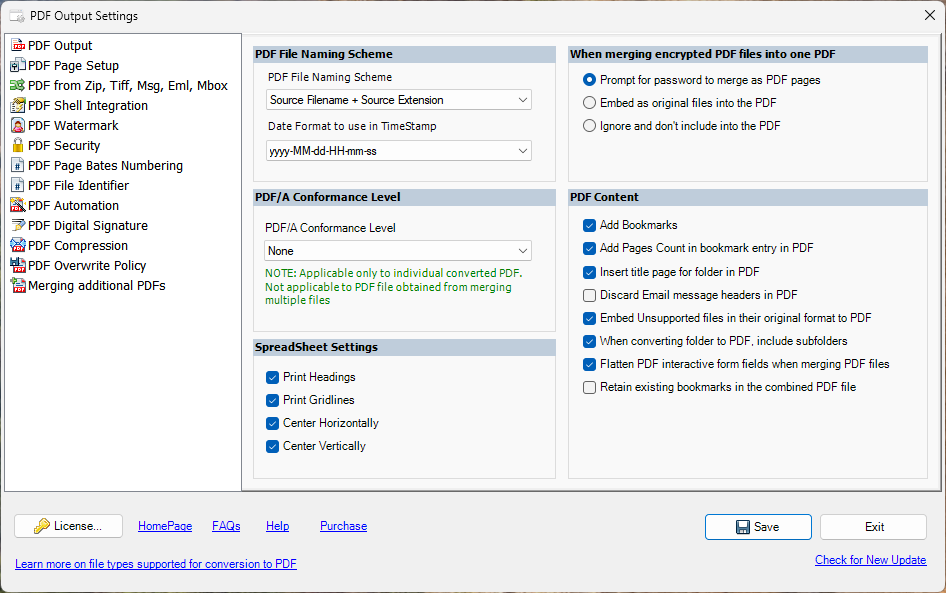Screen dimensions: 946x593
Task: Click the PDF Security padlock icon
Action: pyautogui.click(x=18, y=145)
